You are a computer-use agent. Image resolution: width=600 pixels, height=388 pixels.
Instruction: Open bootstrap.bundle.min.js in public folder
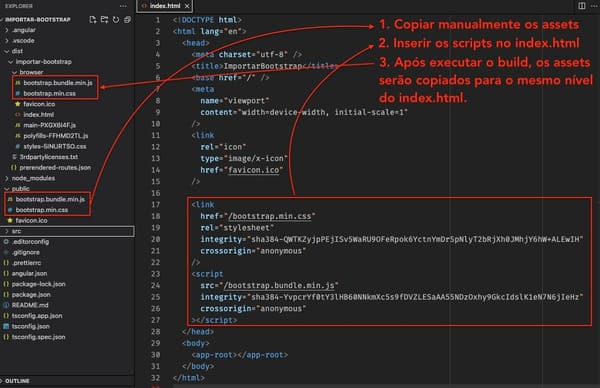tap(50, 199)
